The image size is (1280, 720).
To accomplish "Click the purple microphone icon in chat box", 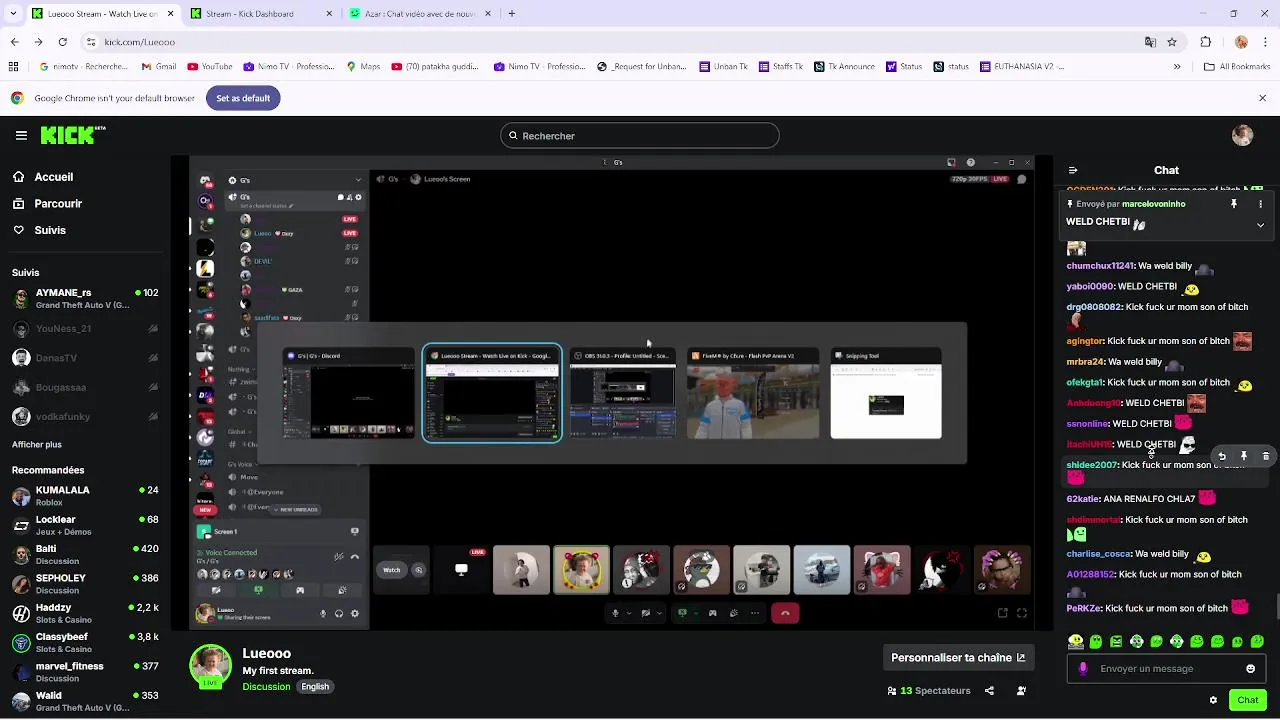I will (x=1083, y=669).
